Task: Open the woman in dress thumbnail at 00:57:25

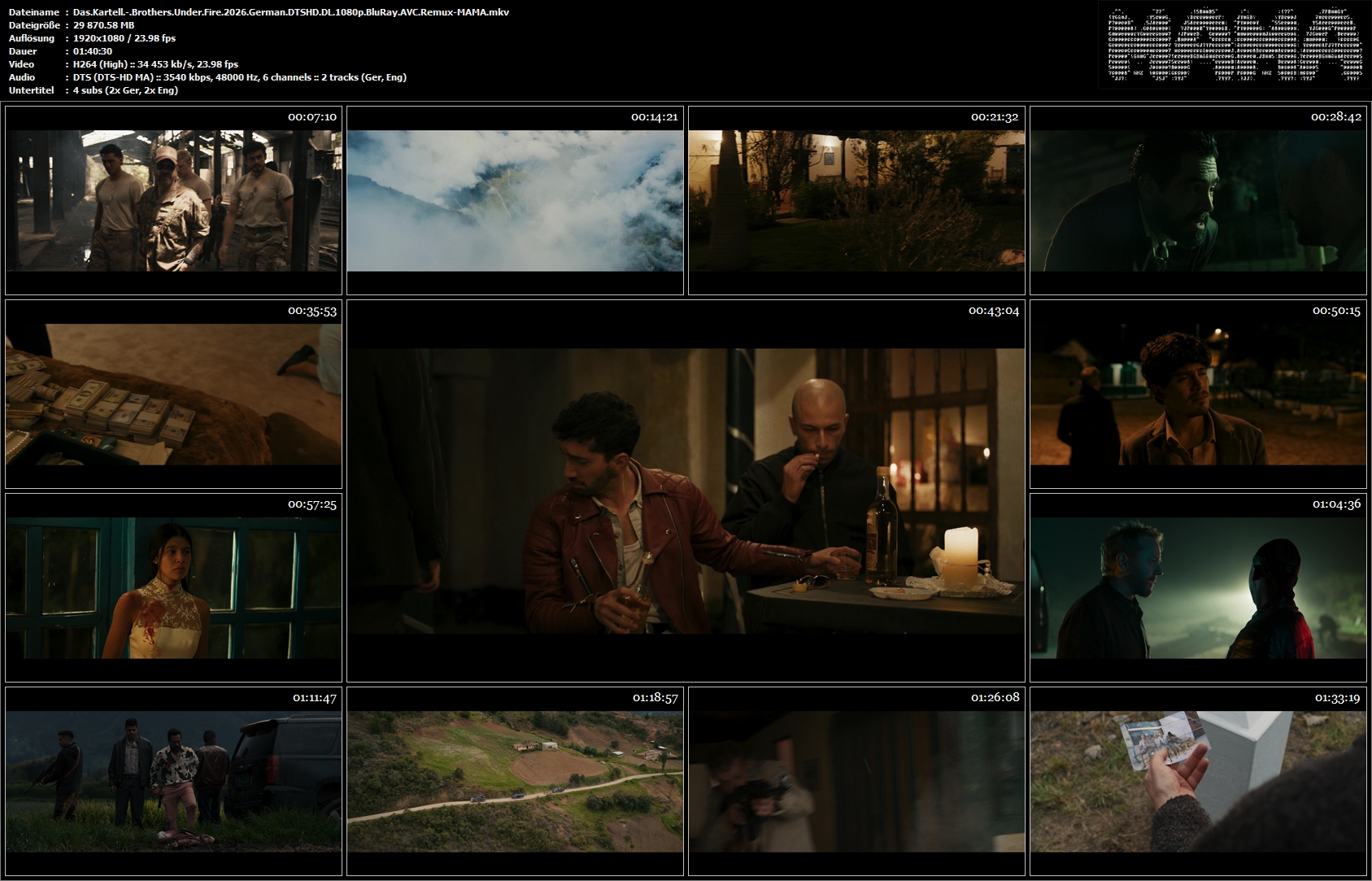Action: click(173, 587)
